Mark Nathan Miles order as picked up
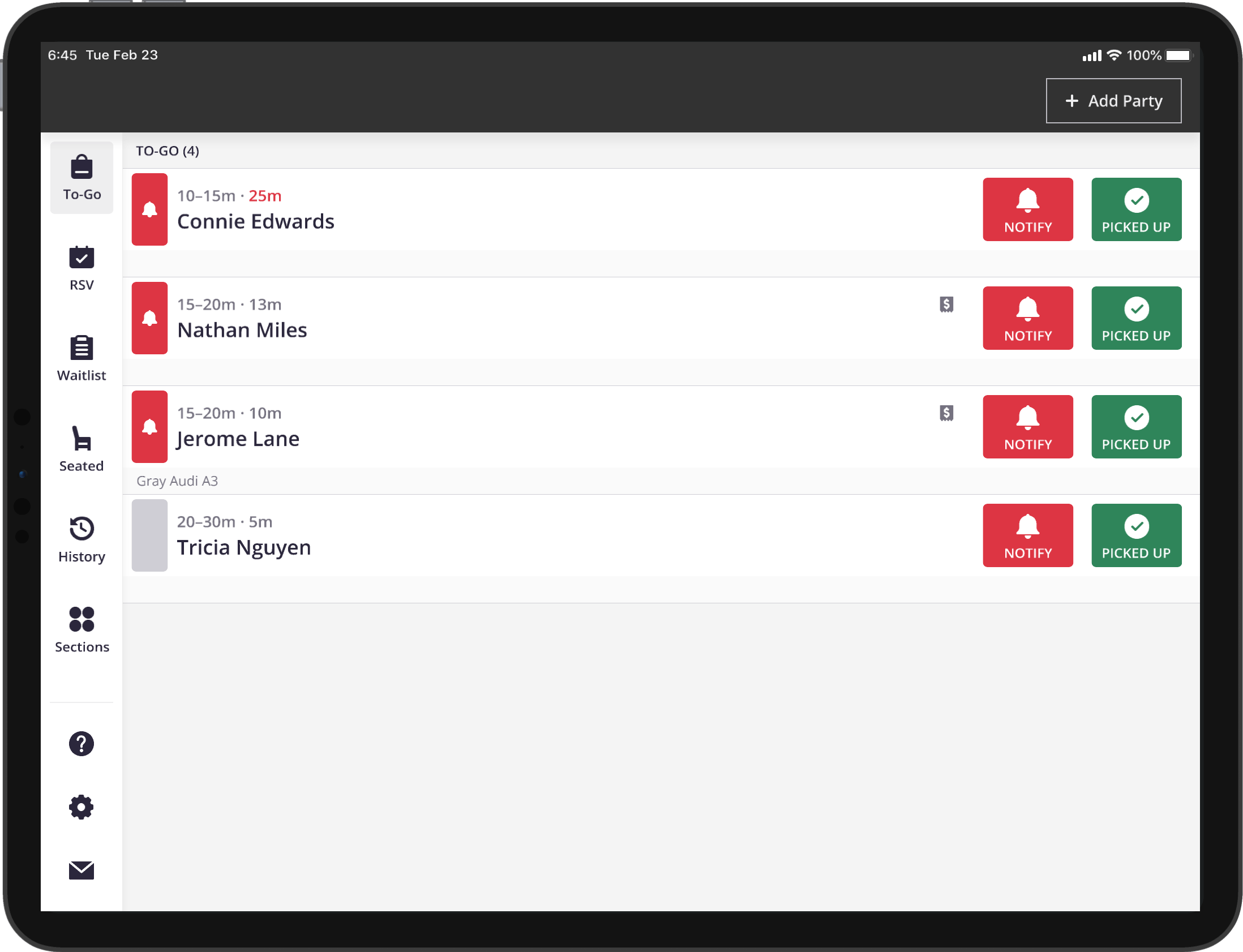The image size is (1243, 952). pyautogui.click(x=1136, y=319)
